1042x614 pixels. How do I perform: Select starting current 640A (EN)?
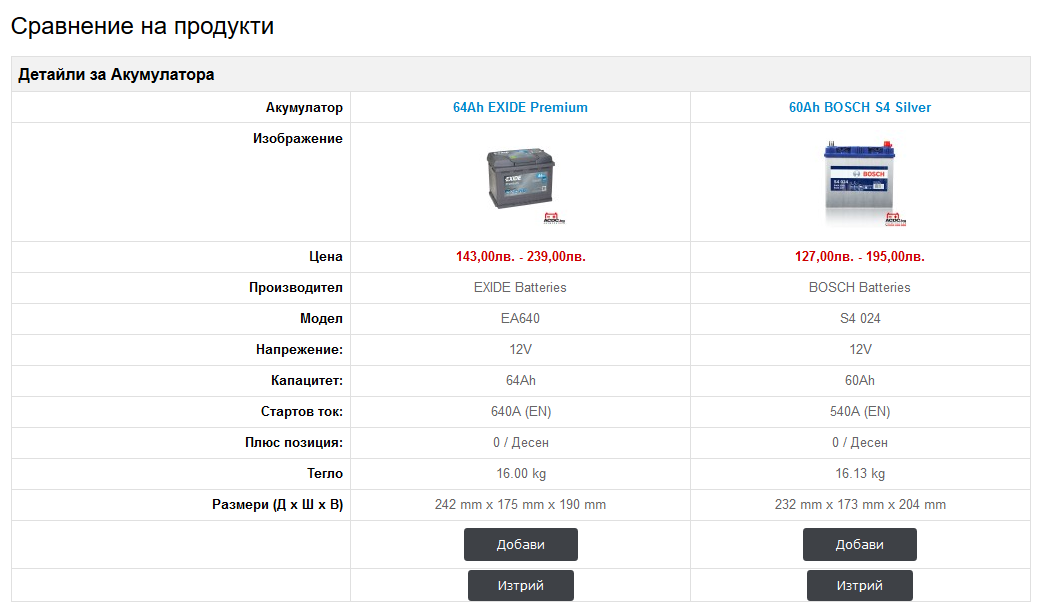pos(521,412)
